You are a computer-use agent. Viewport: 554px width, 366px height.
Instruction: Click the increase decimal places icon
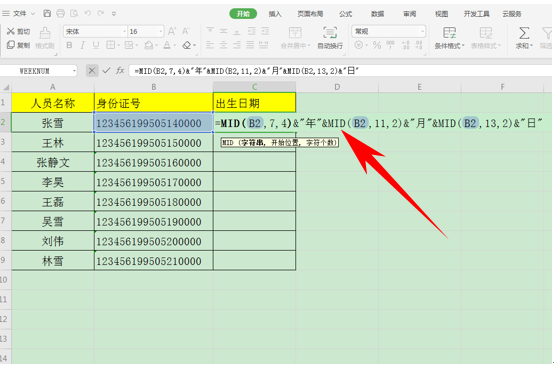pyautogui.click(x=406, y=45)
